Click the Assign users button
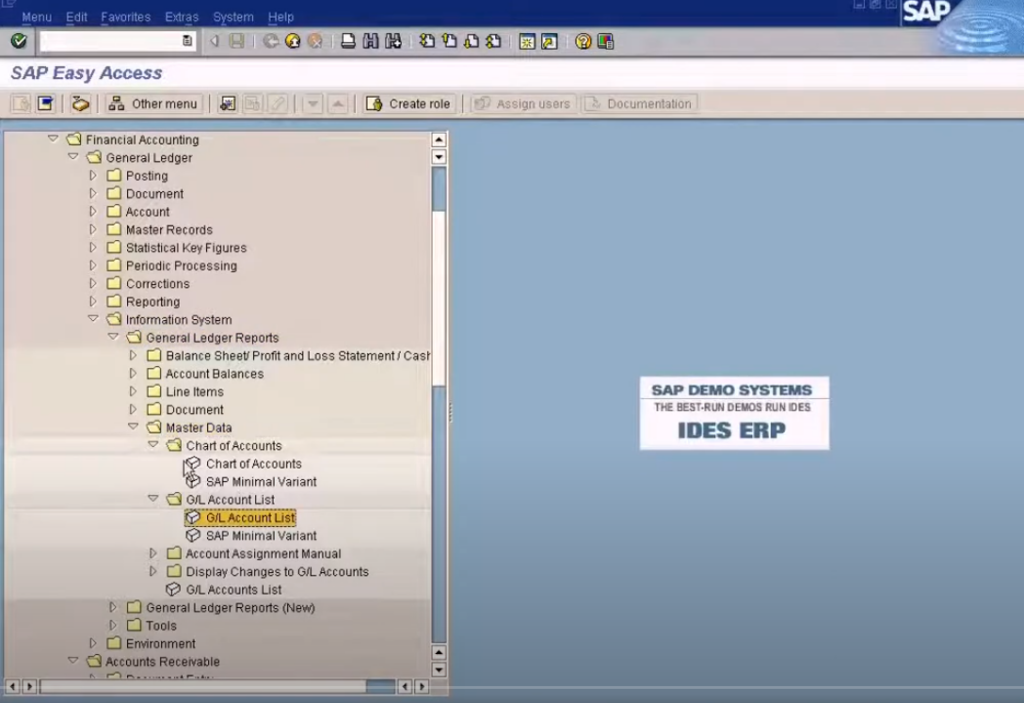Viewport: 1024px width, 703px height. point(522,103)
